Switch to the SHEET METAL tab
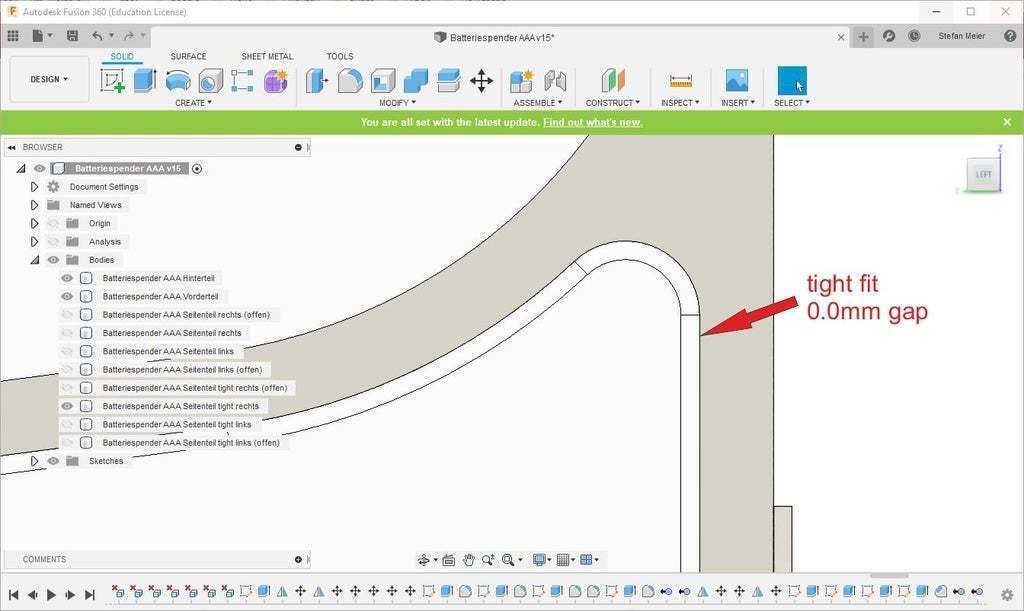The width and height of the screenshot is (1024, 611). point(267,56)
